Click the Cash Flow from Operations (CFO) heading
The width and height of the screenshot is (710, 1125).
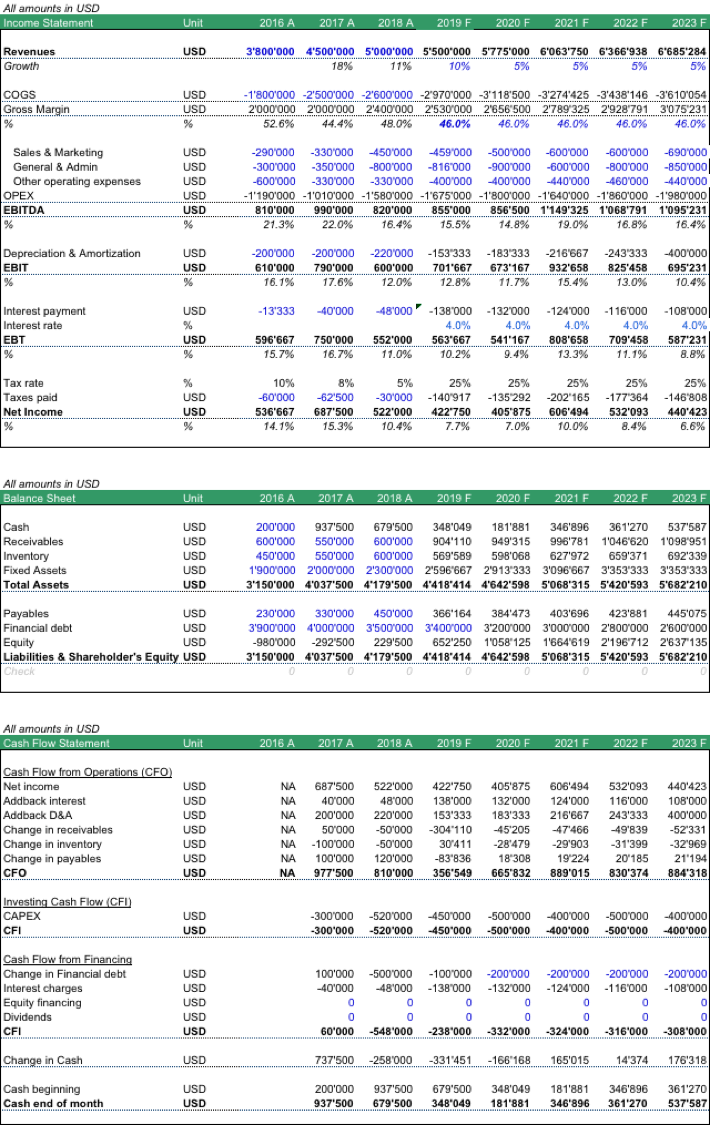(87, 772)
